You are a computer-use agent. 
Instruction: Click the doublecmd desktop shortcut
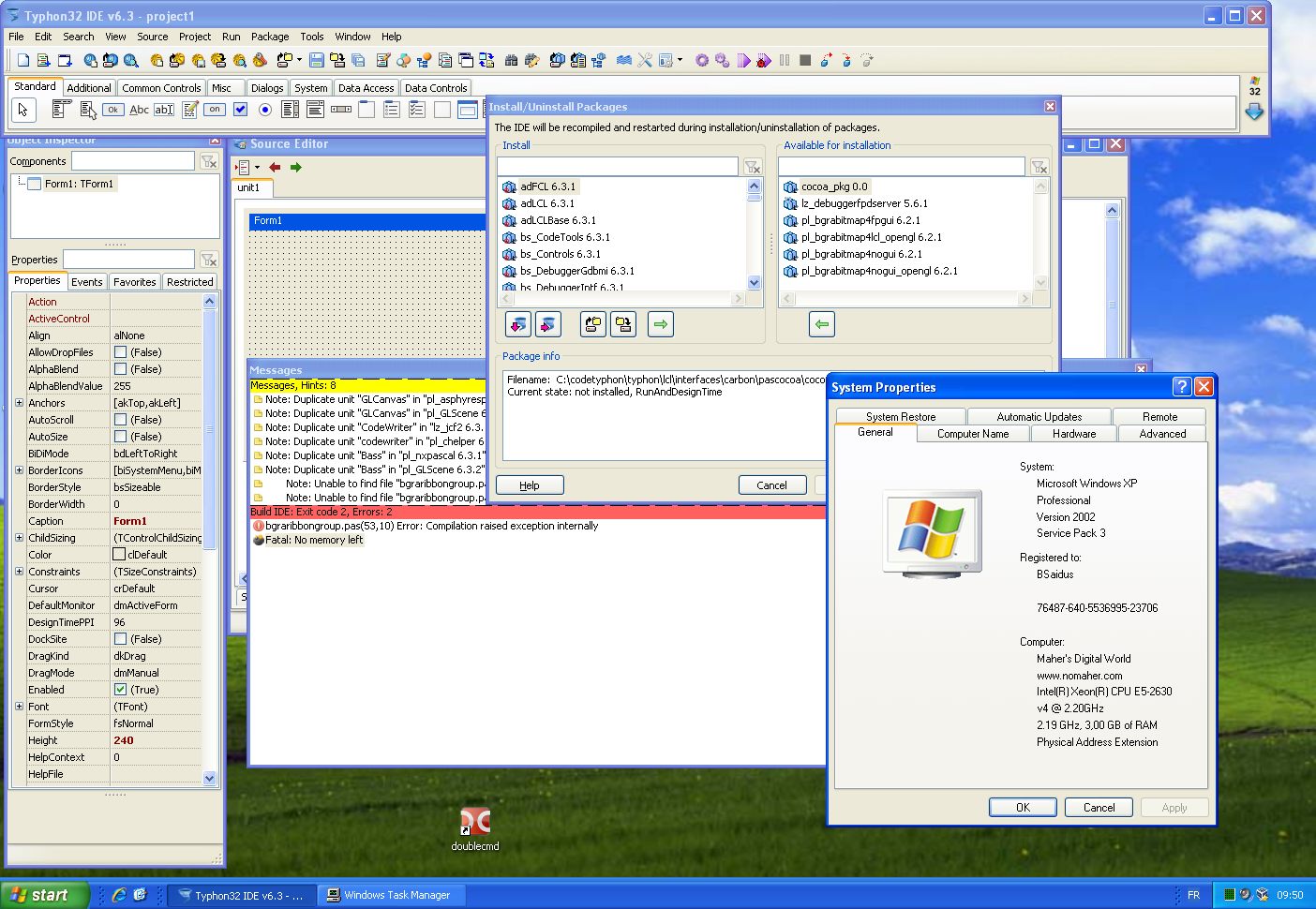(475, 828)
